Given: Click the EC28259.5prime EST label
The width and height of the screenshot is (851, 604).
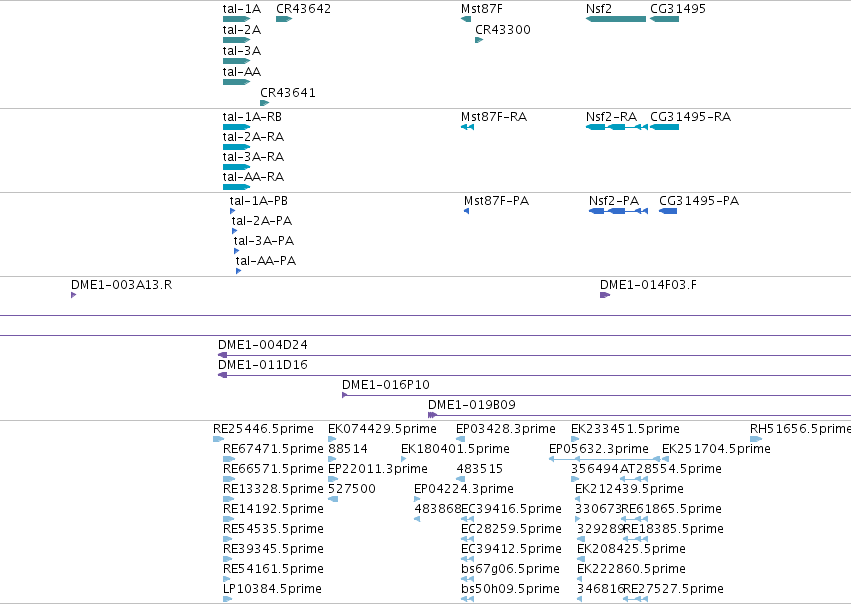Looking at the screenshot, I should (x=511, y=530).
